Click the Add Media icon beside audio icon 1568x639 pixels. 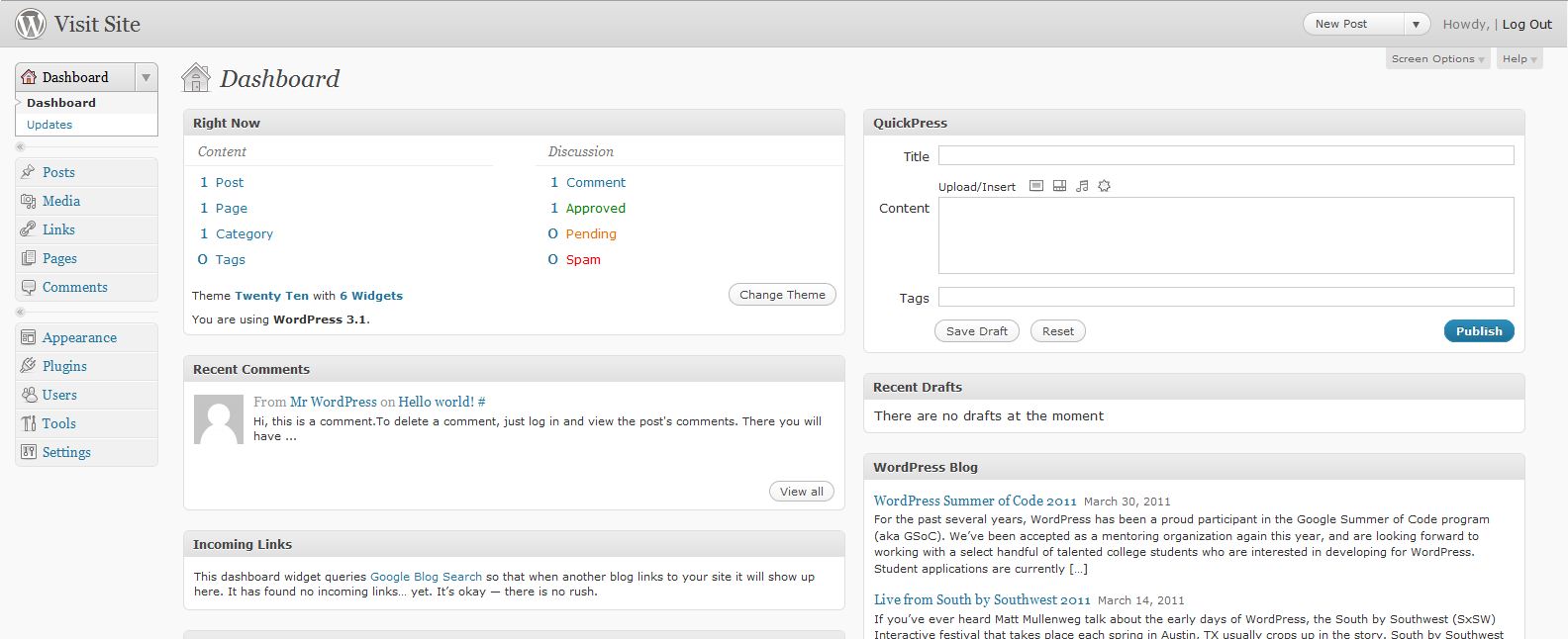1105,186
